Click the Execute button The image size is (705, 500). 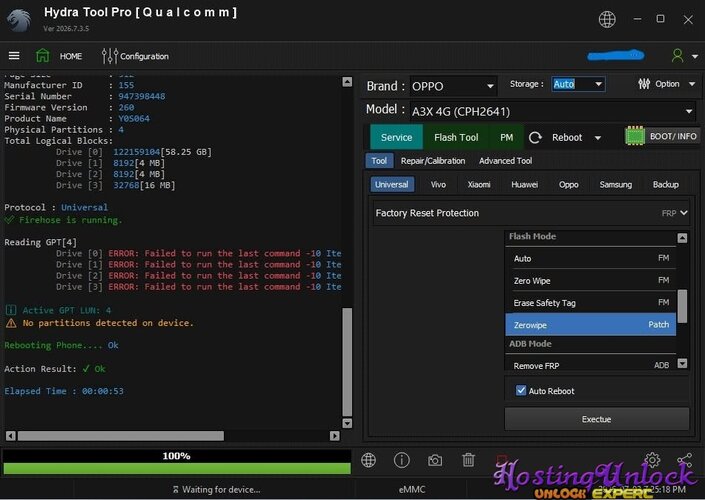pos(597,419)
